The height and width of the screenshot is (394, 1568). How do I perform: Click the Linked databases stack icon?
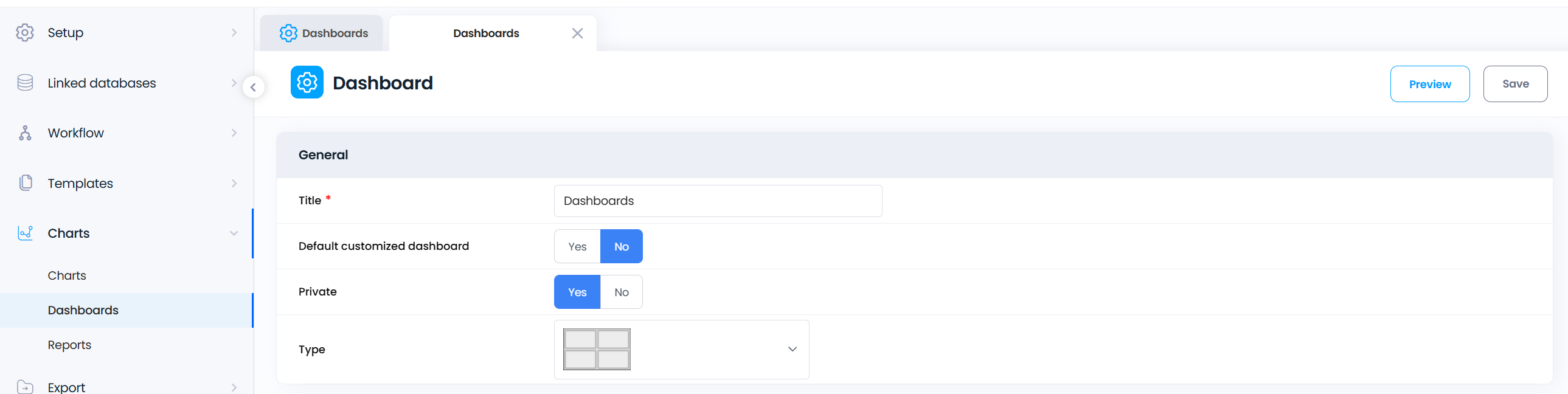coord(25,83)
